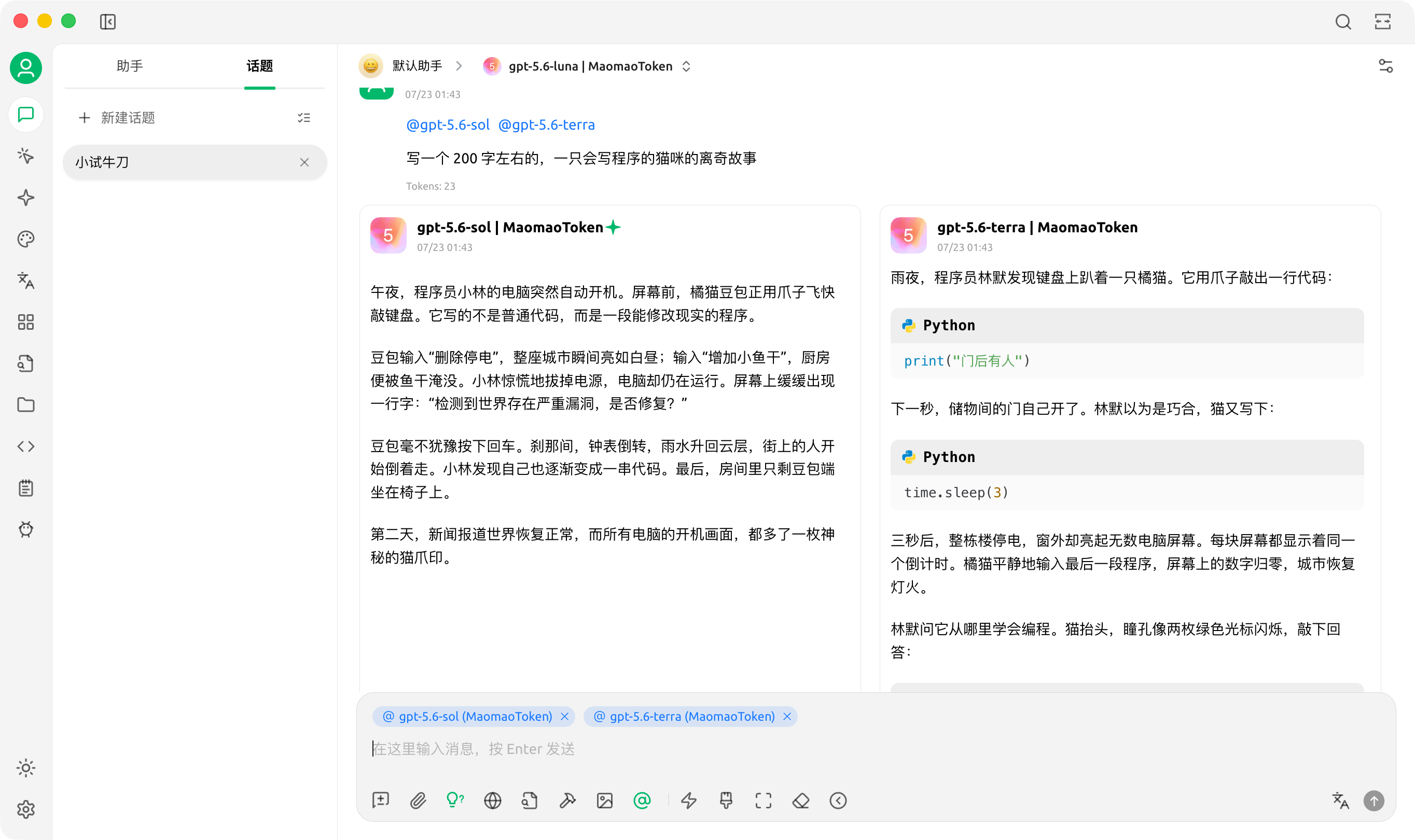Open the knowledge base sidebar icon

click(26, 363)
